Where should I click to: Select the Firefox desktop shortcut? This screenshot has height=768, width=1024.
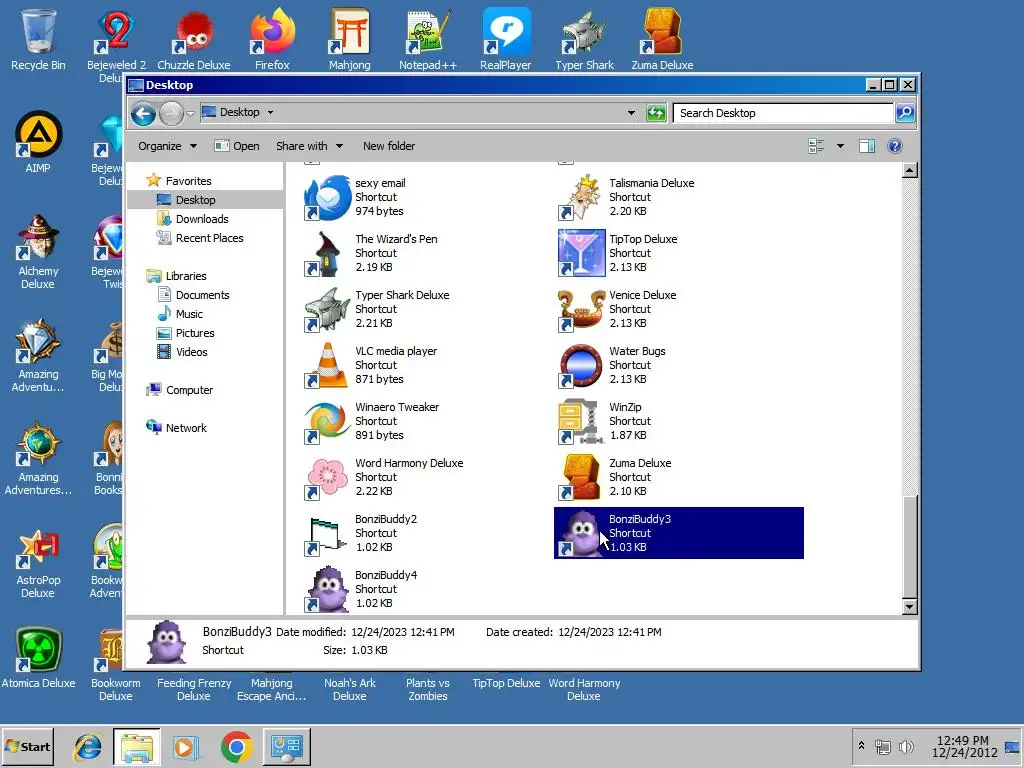(272, 39)
